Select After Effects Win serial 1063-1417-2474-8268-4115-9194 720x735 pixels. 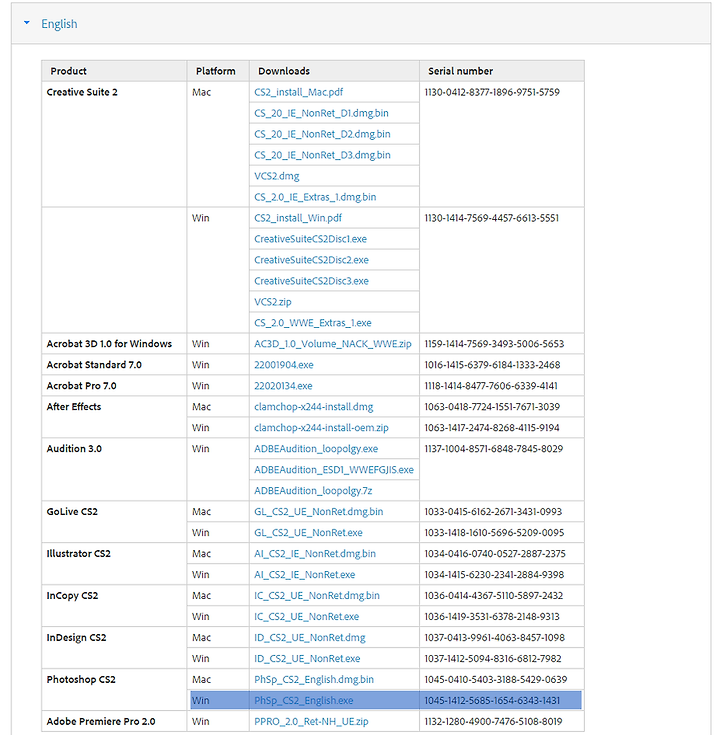[492, 428]
